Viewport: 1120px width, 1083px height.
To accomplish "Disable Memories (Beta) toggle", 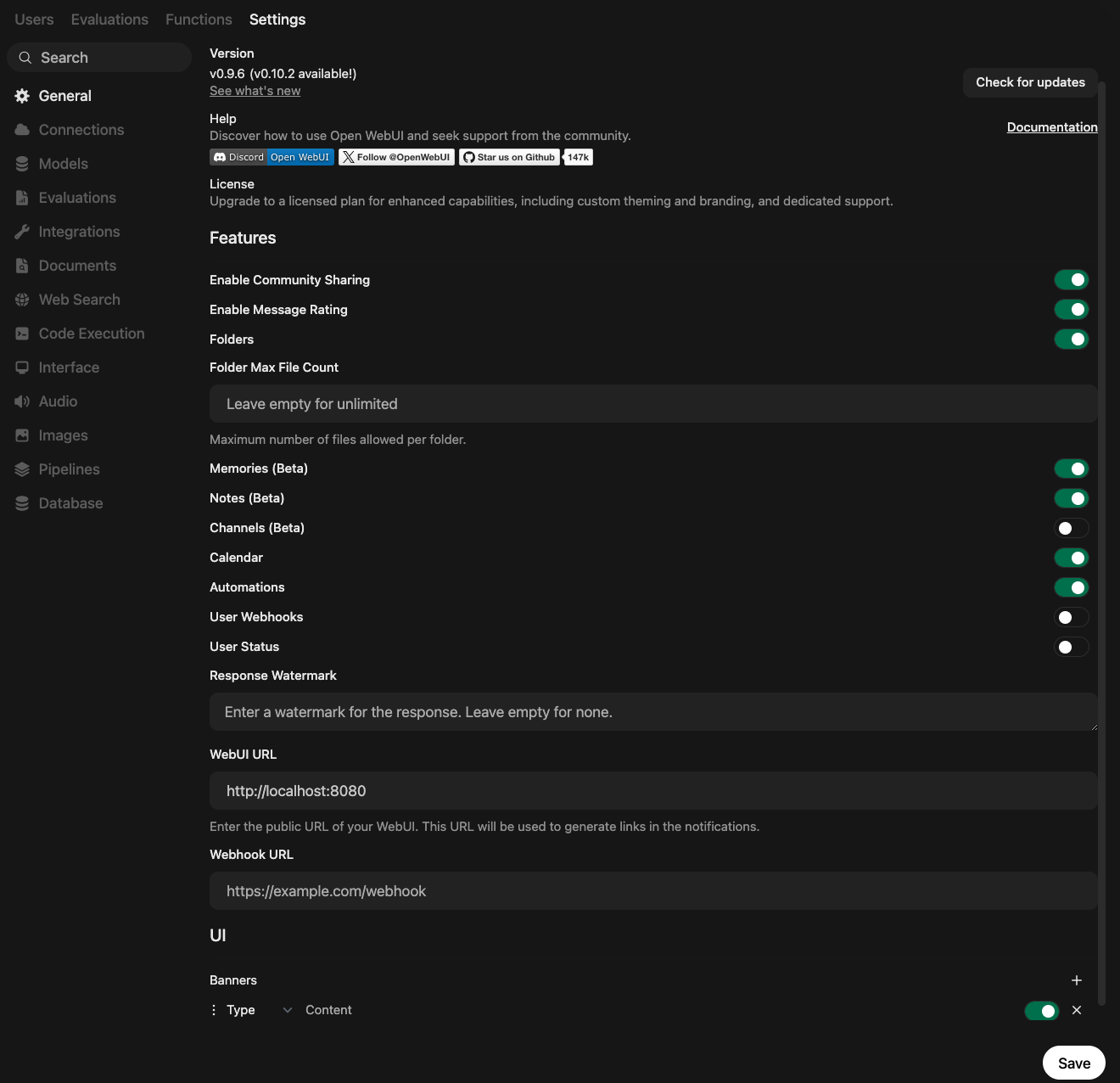I will pos(1072,469).
